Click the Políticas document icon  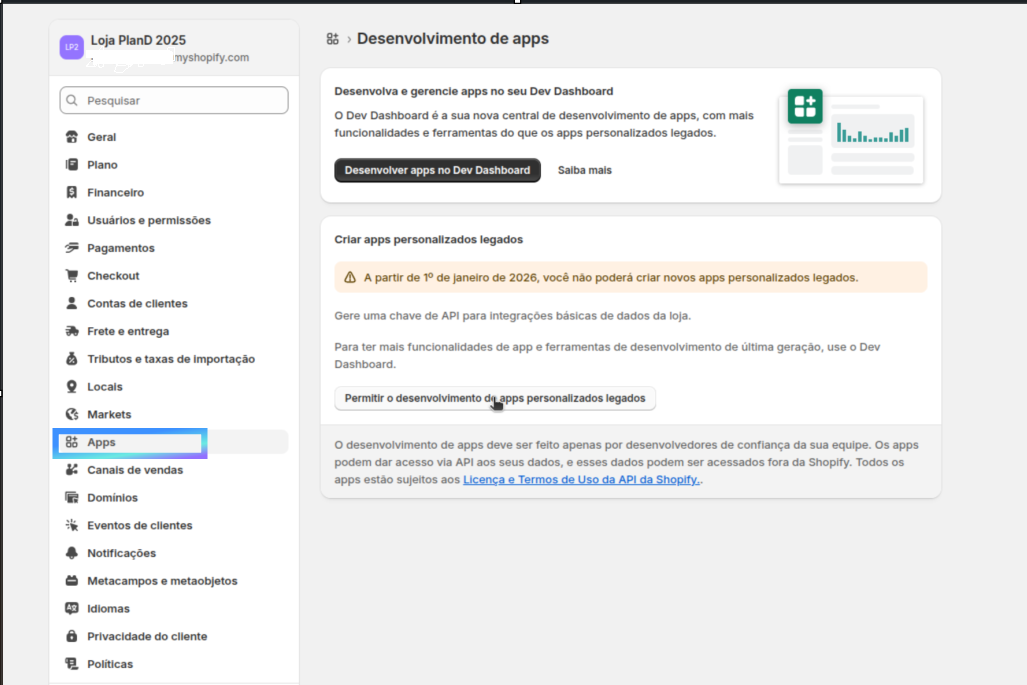pyautogui.click(x=71, y=663)
